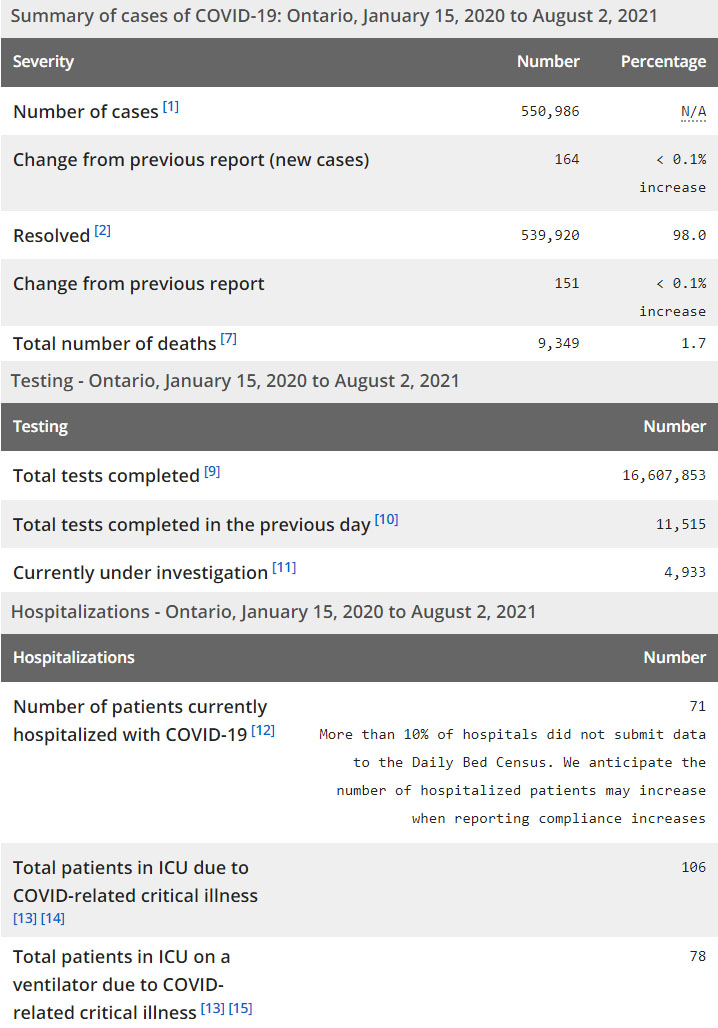Click the 16,607,853 total tests value

pos(664,475)
